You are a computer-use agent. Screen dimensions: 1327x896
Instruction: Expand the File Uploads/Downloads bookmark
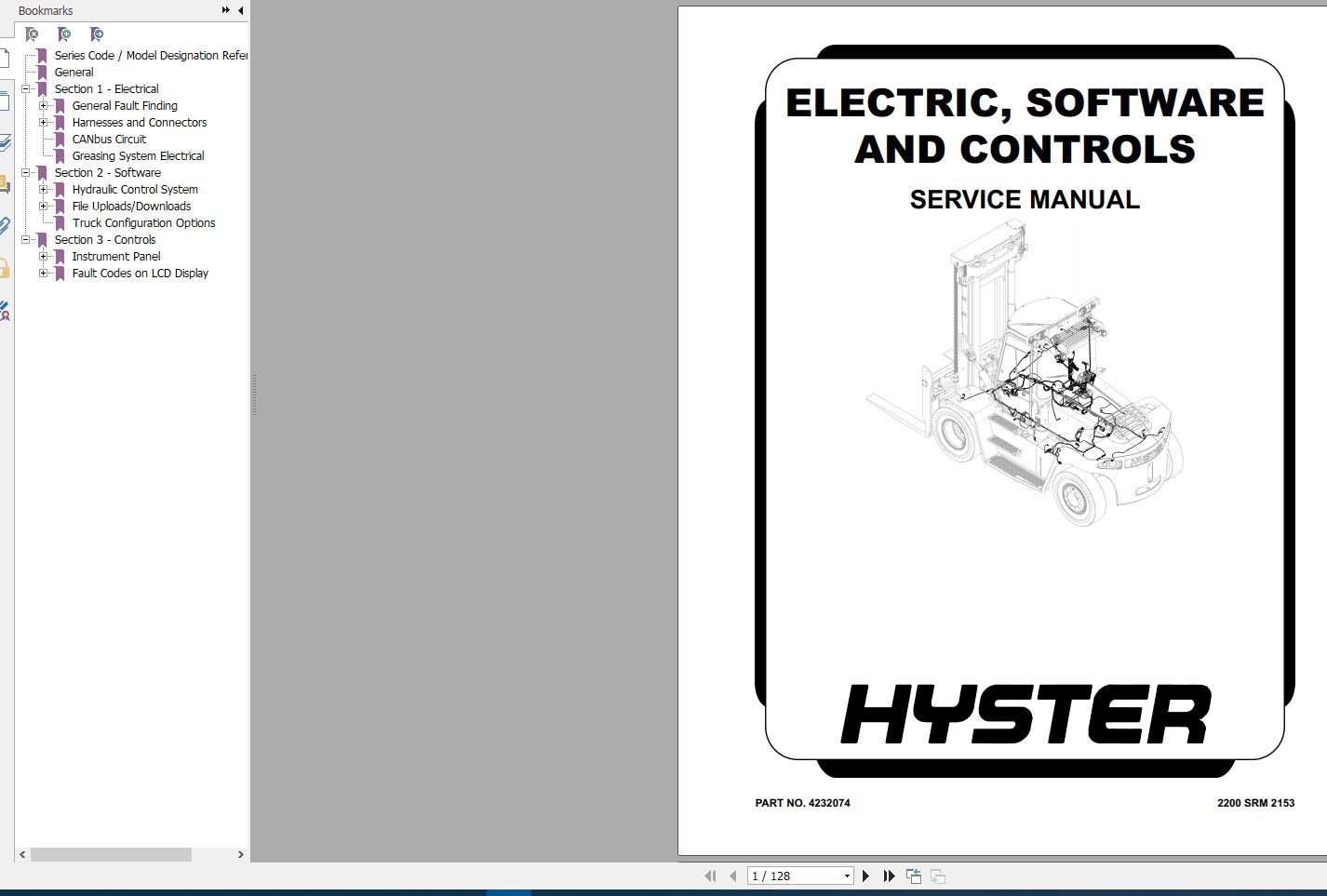click(44, 207)
